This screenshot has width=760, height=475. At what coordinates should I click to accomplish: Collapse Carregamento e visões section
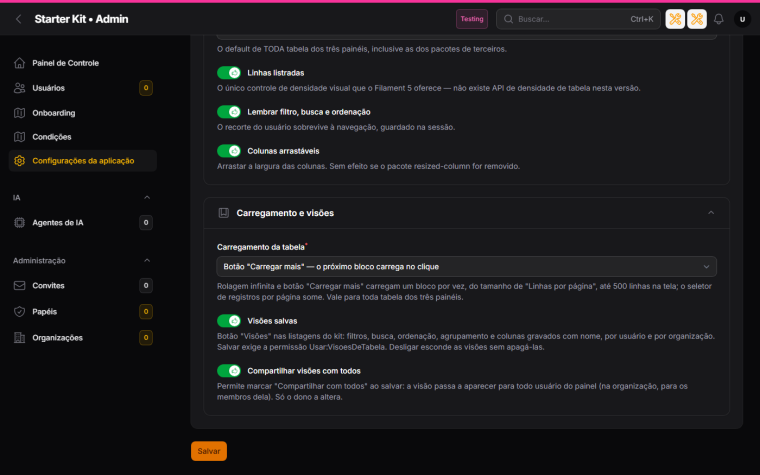coord(711,213)
